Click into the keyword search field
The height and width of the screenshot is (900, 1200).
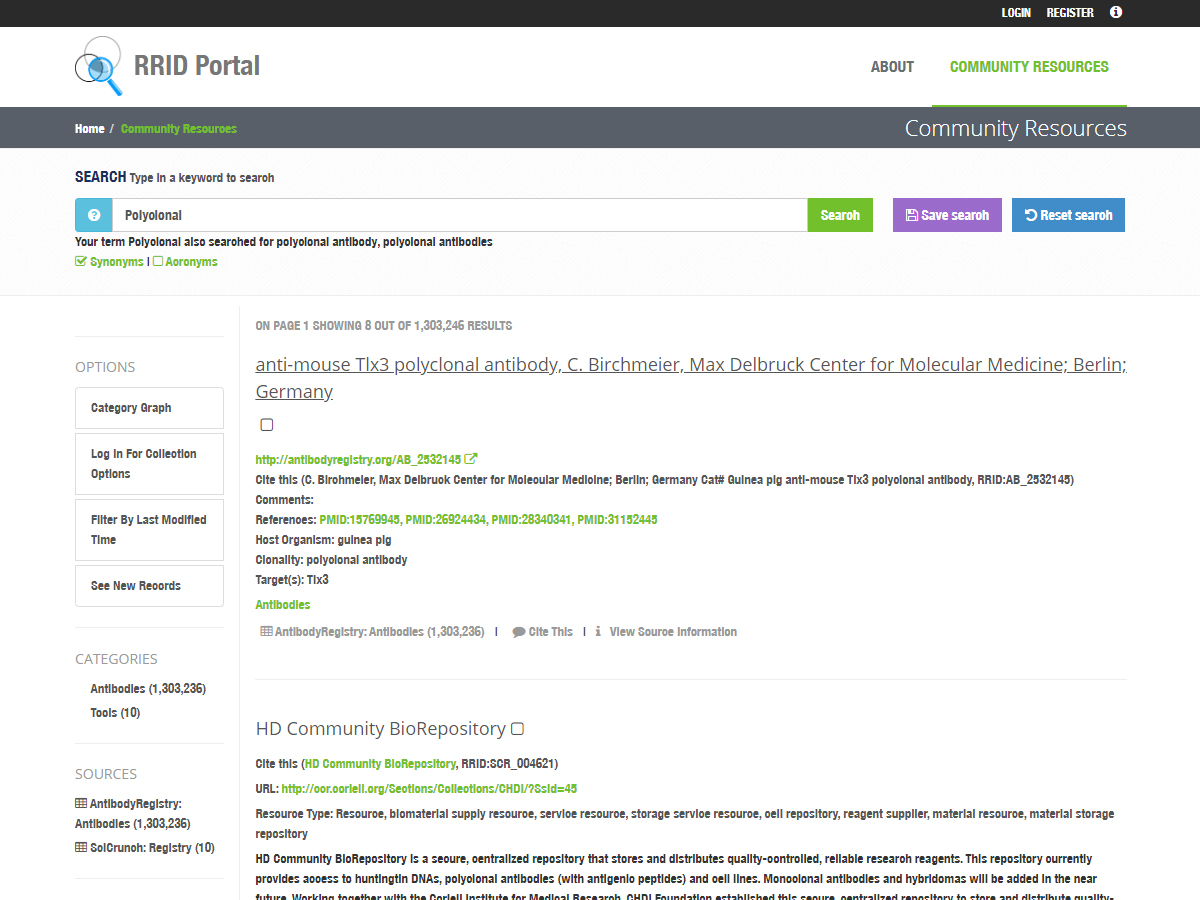(460, 215)
